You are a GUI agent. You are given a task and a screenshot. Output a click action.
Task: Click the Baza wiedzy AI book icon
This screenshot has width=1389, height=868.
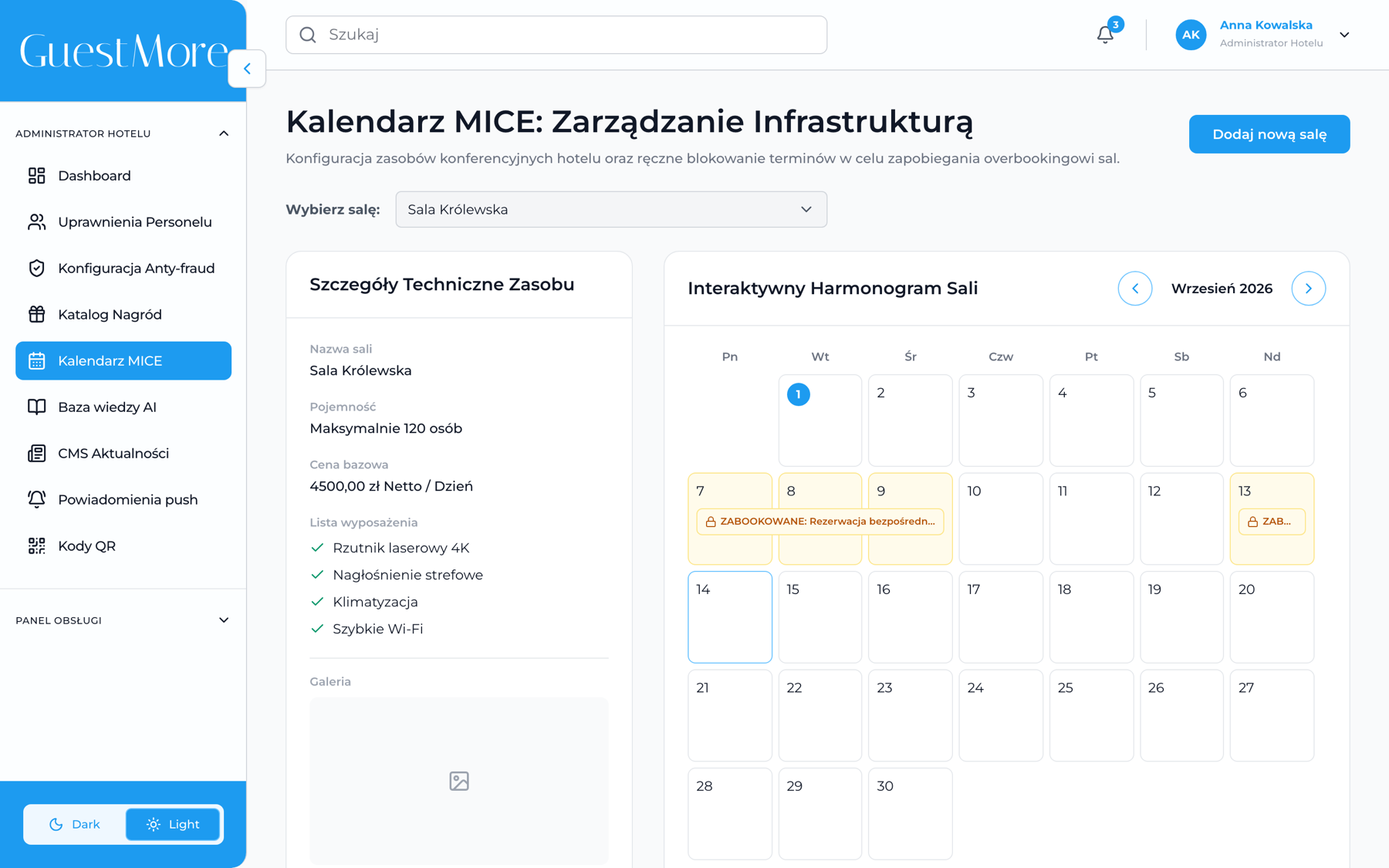(x=36, y=407)
